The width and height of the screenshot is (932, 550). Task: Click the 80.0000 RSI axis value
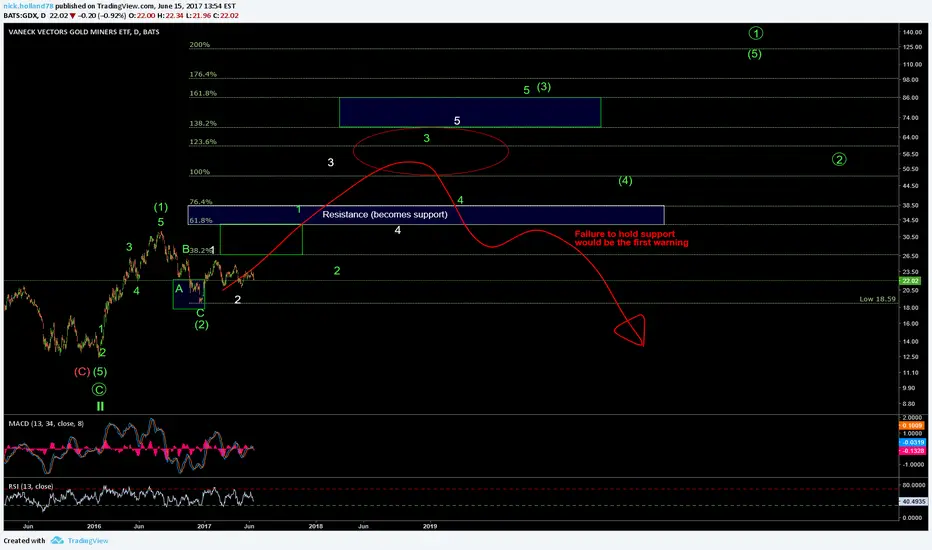coord(912,485)
